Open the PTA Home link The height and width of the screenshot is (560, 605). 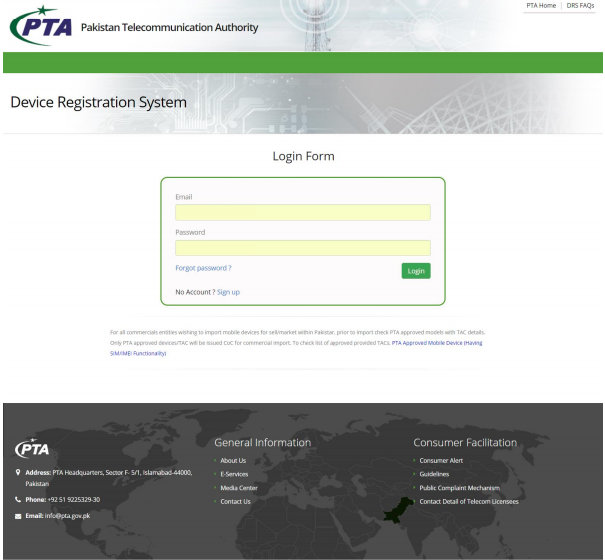[x=540, y=6]
